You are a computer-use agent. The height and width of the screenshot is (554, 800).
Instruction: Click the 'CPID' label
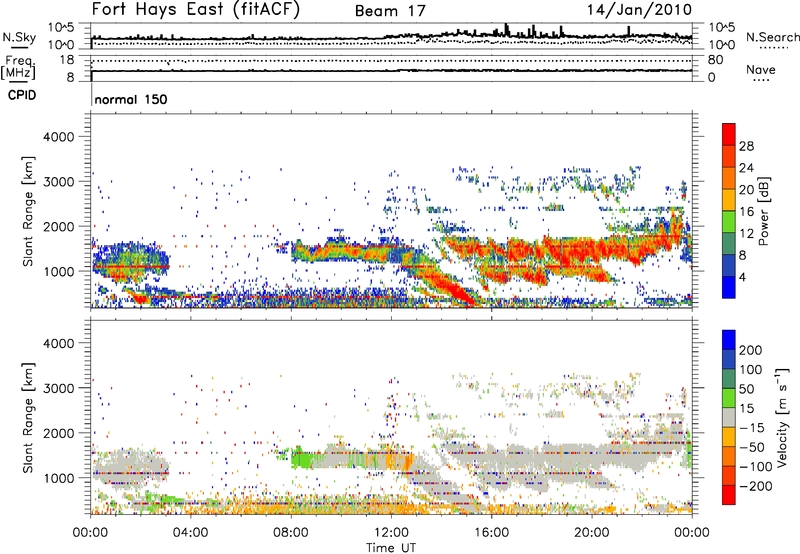coord(22,95)
